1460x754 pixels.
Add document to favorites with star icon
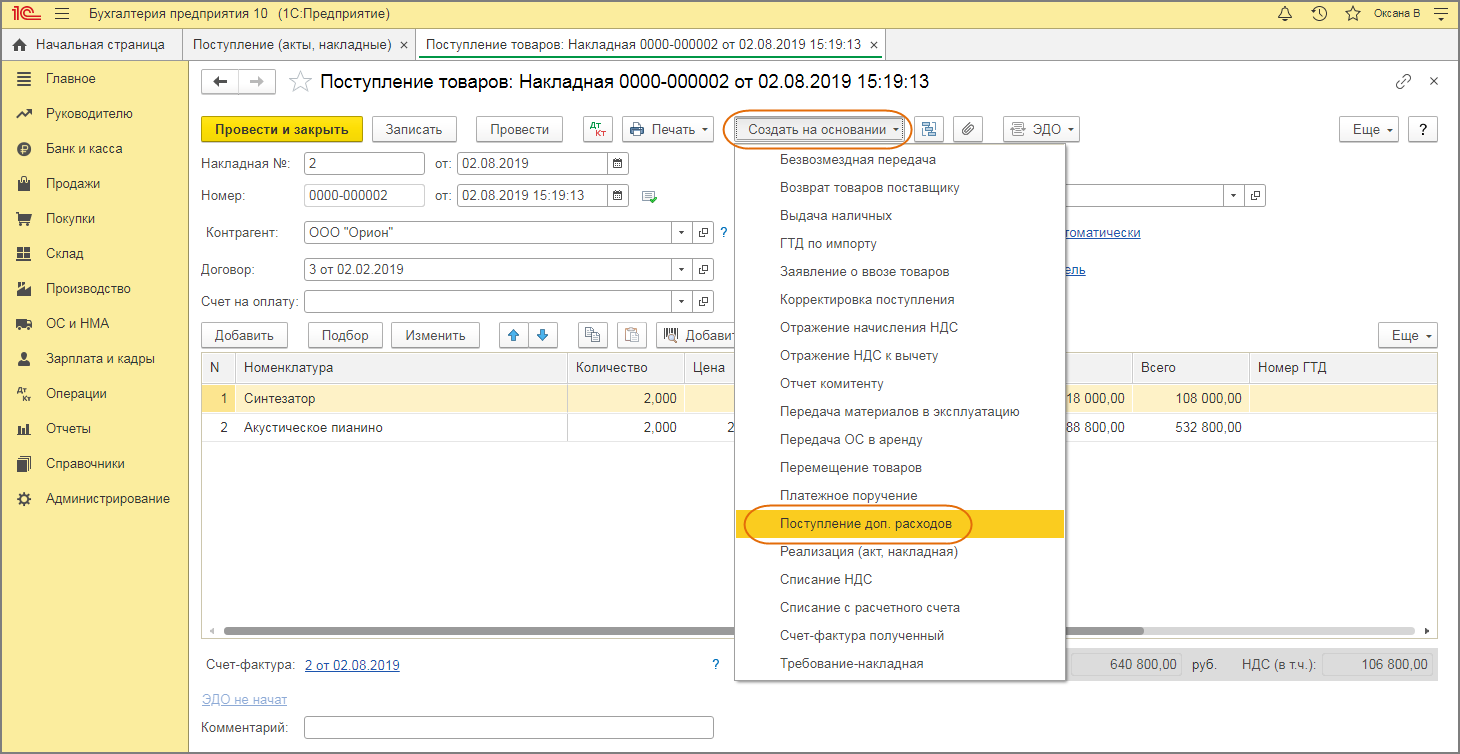point(300,82)
